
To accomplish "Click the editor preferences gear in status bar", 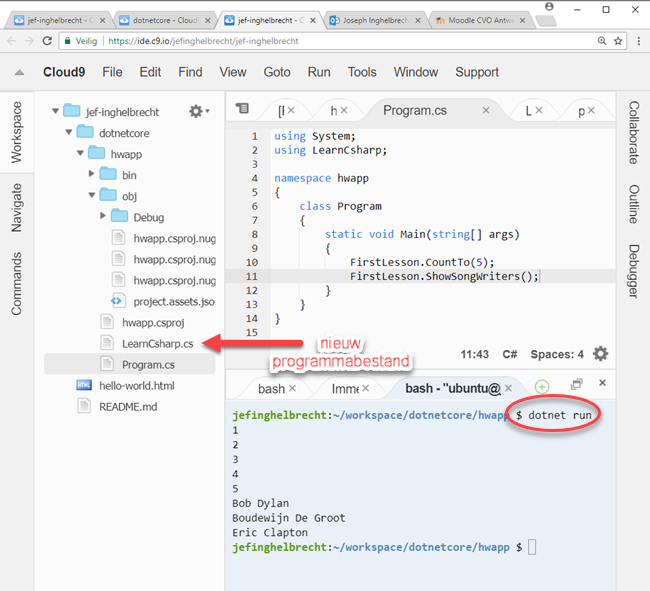I will 600,354.
